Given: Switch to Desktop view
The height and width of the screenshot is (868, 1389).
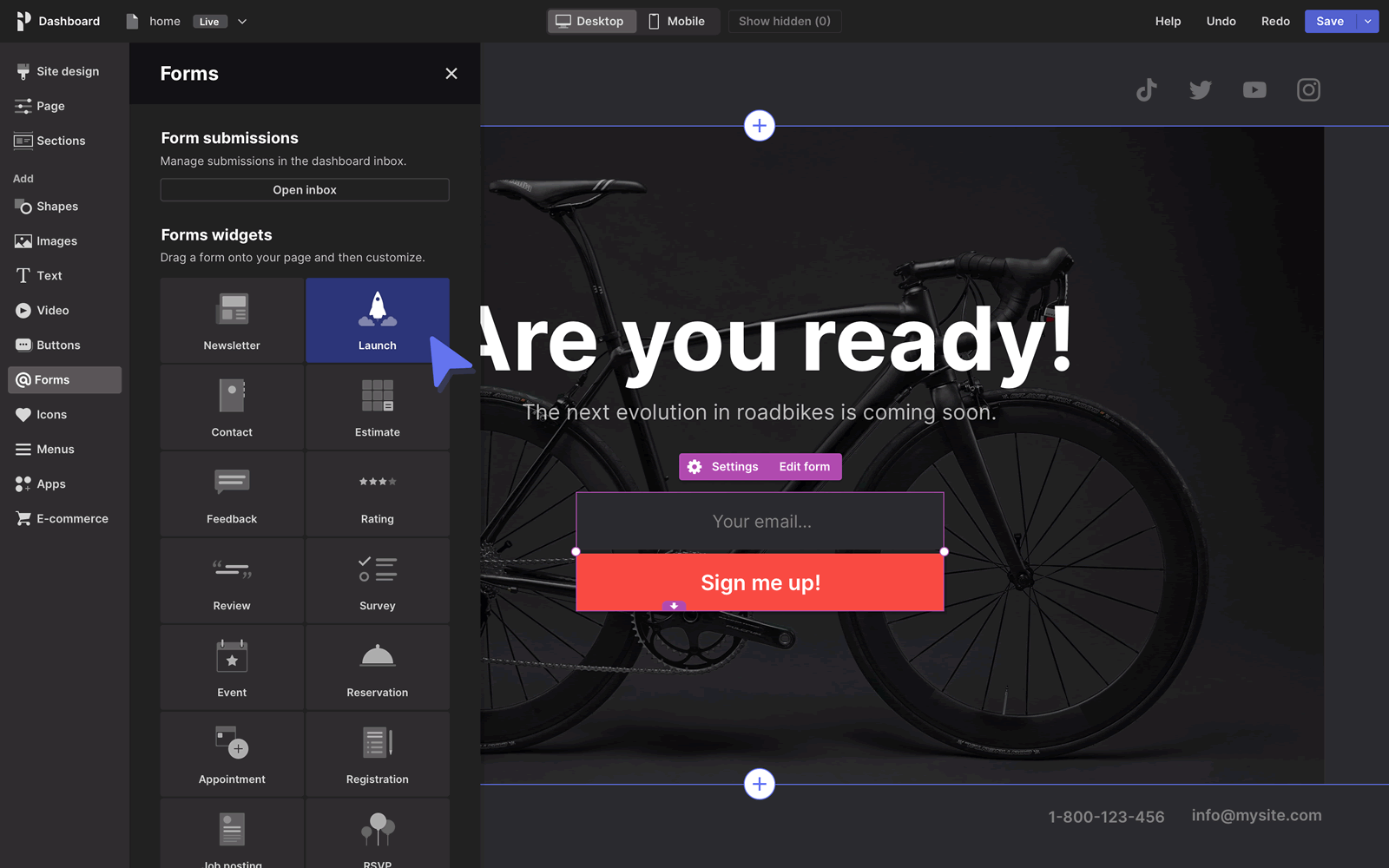Looking at the screenshot, I should (590, 22).
